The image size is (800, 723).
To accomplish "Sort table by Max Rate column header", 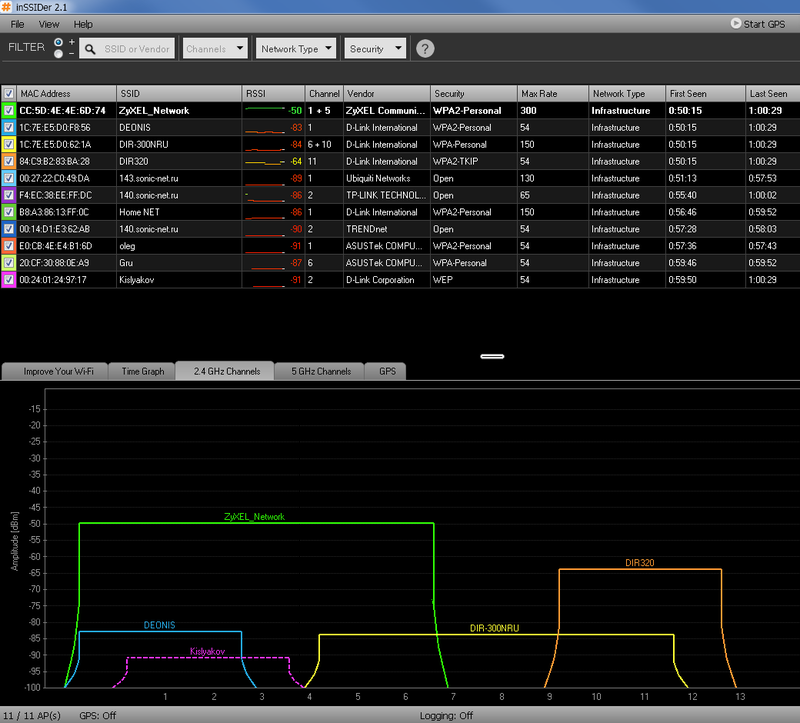I will click(x=553, y=93).
